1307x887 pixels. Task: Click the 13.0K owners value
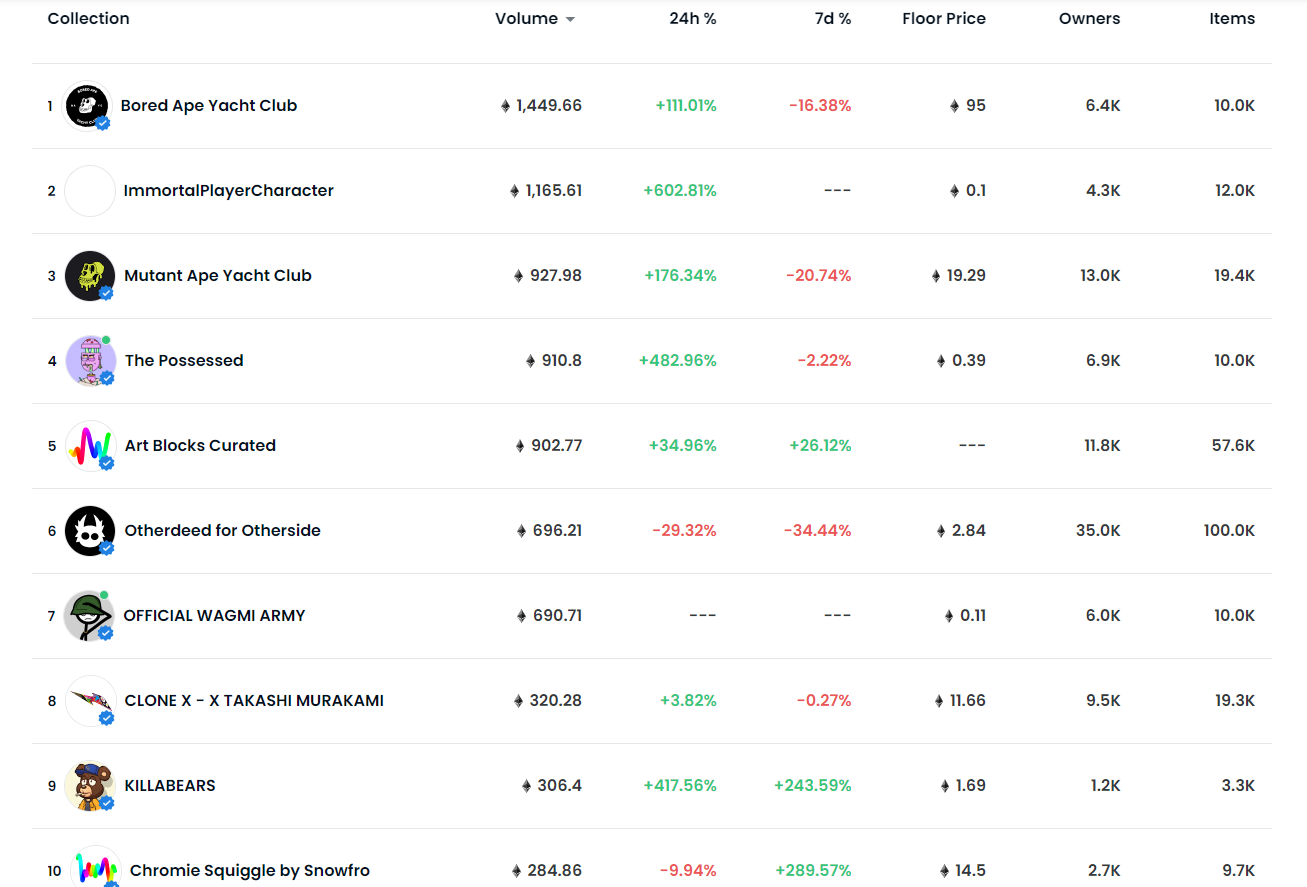[x=1100, y=276]
